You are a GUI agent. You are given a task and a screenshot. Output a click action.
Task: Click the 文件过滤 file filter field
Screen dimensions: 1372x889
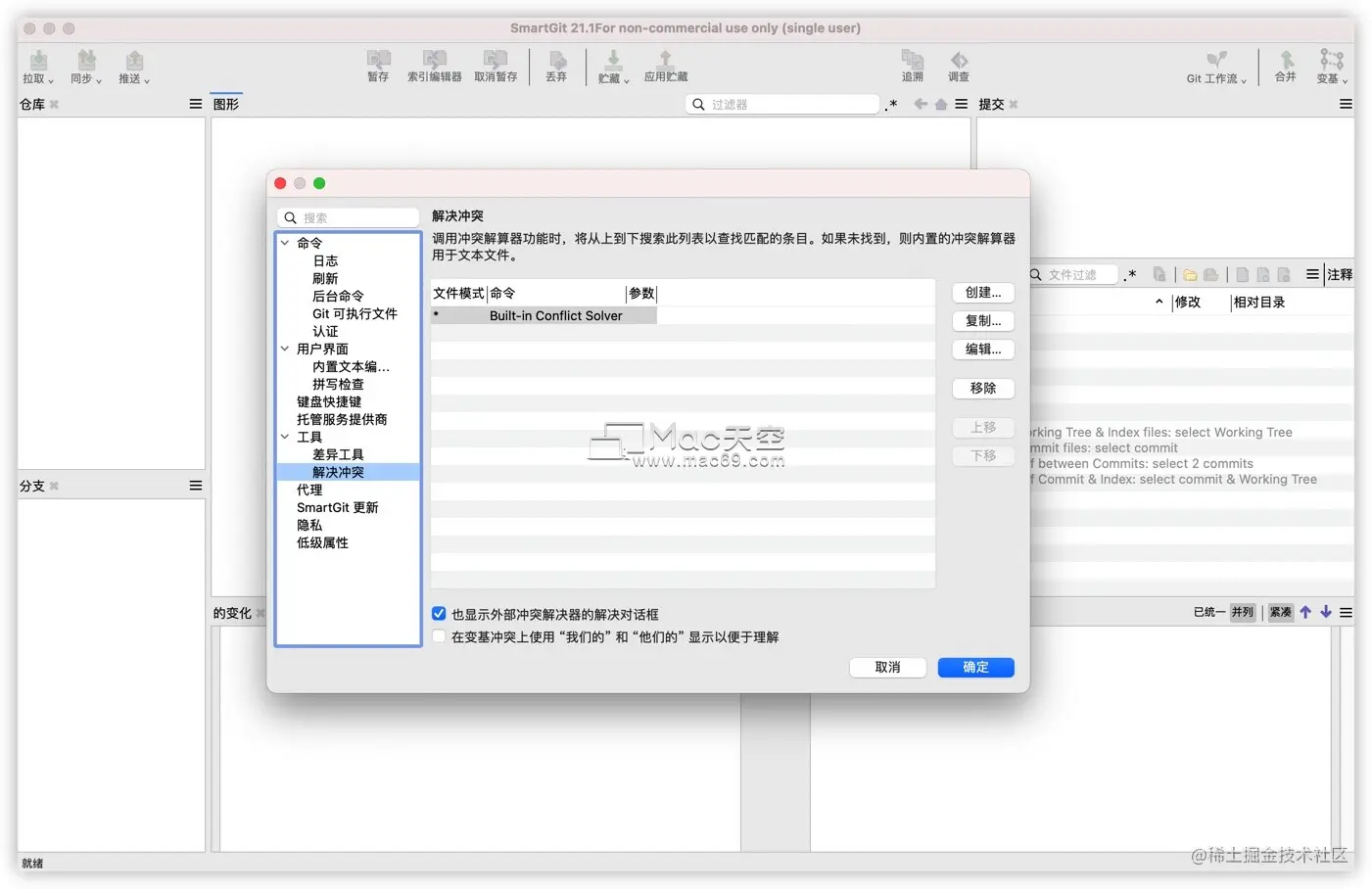pos(1073,275)
